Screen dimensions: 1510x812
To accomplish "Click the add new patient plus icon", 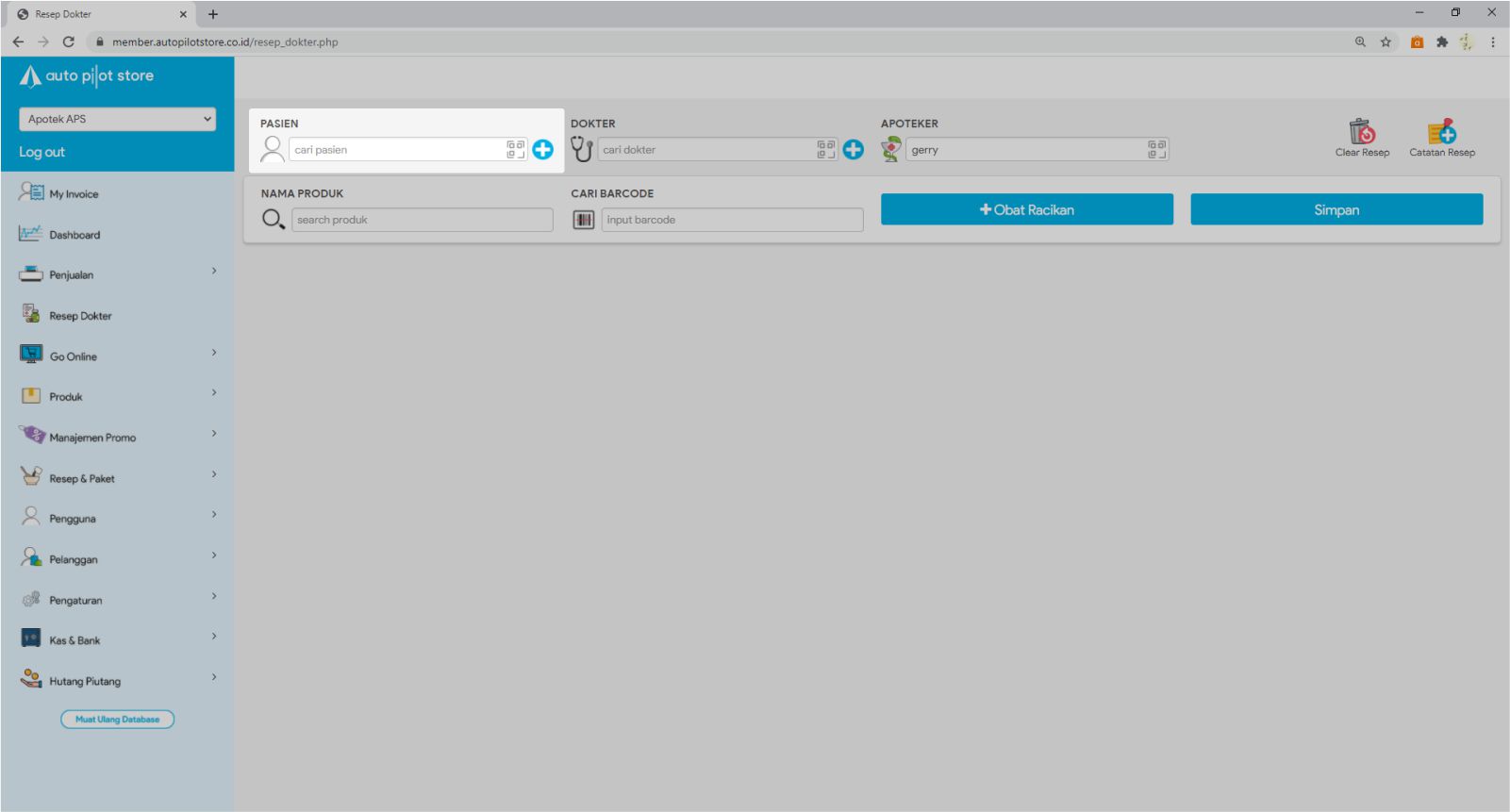I will [542, 150].
